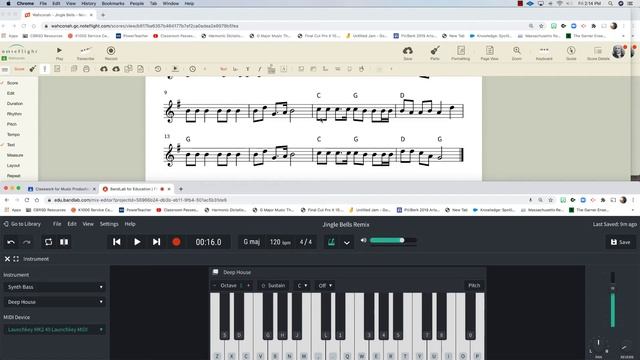Open Page View in Noteflight

pos(489,53)
